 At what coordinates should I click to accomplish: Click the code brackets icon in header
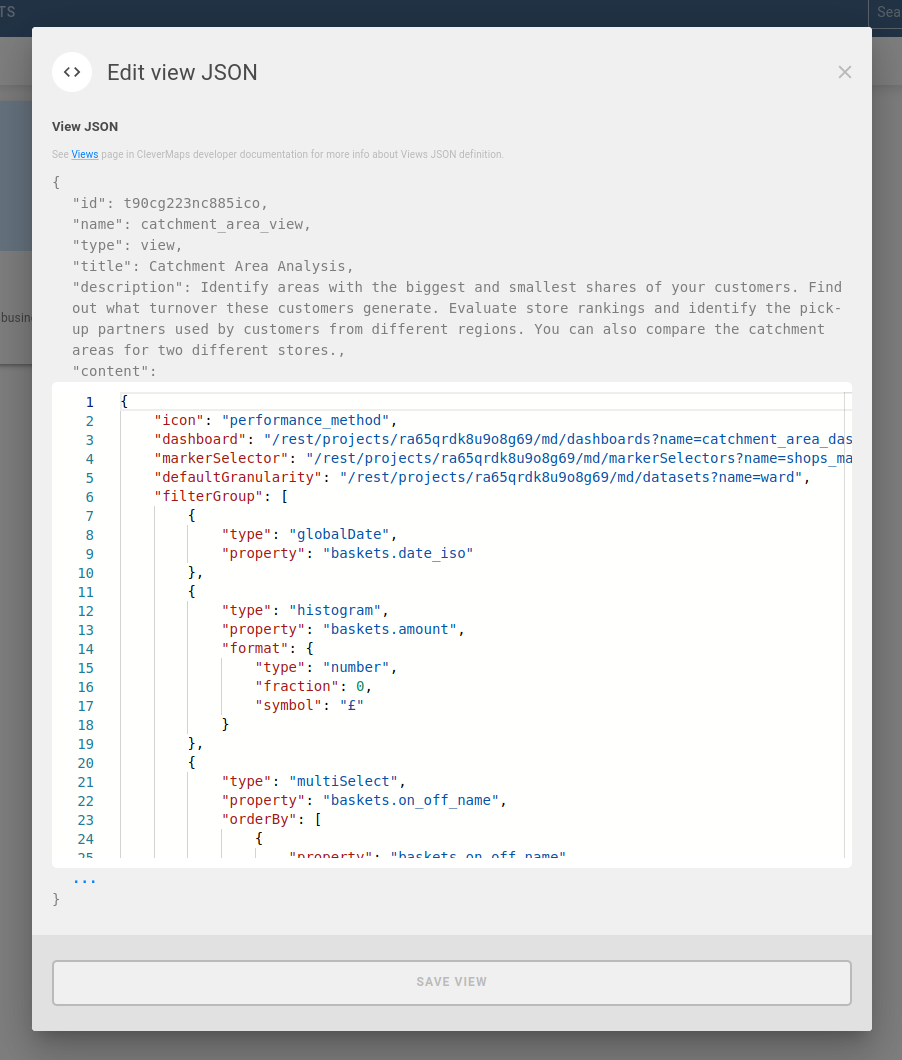(72, 72)
